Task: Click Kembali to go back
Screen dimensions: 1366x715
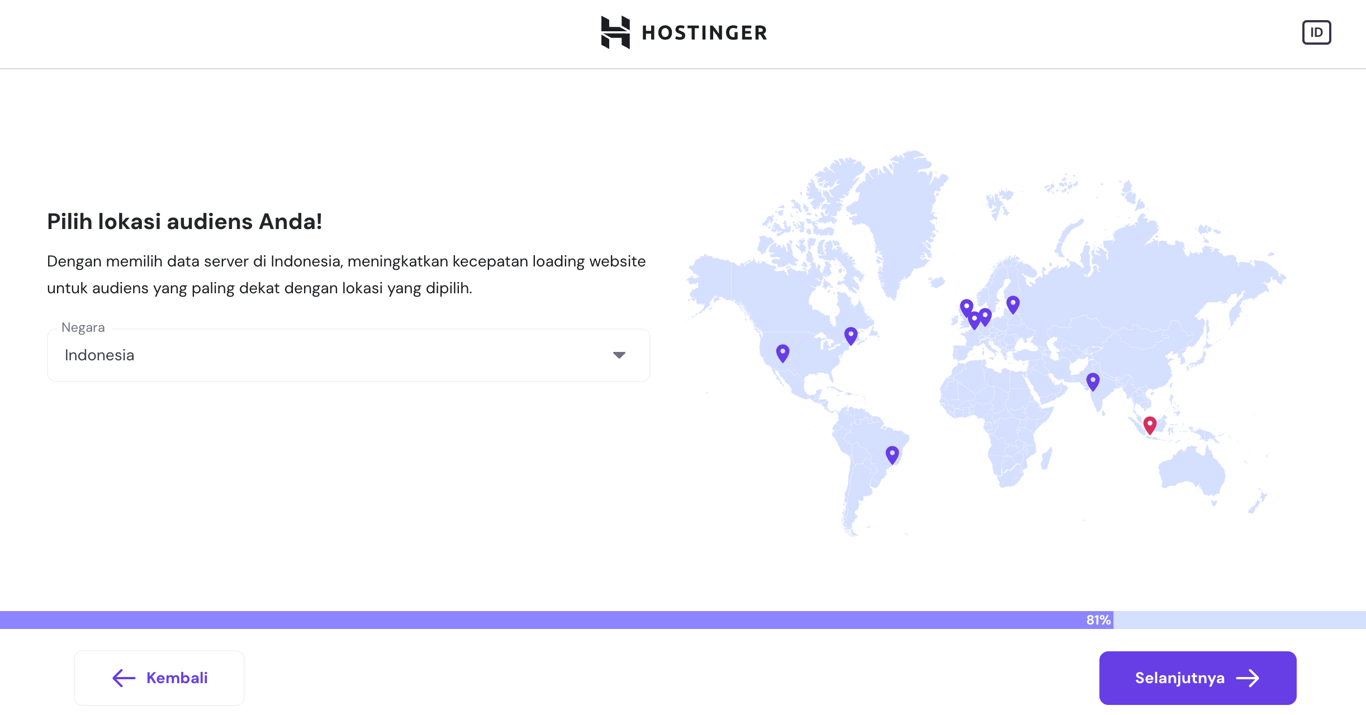Action: pos(159,678)
